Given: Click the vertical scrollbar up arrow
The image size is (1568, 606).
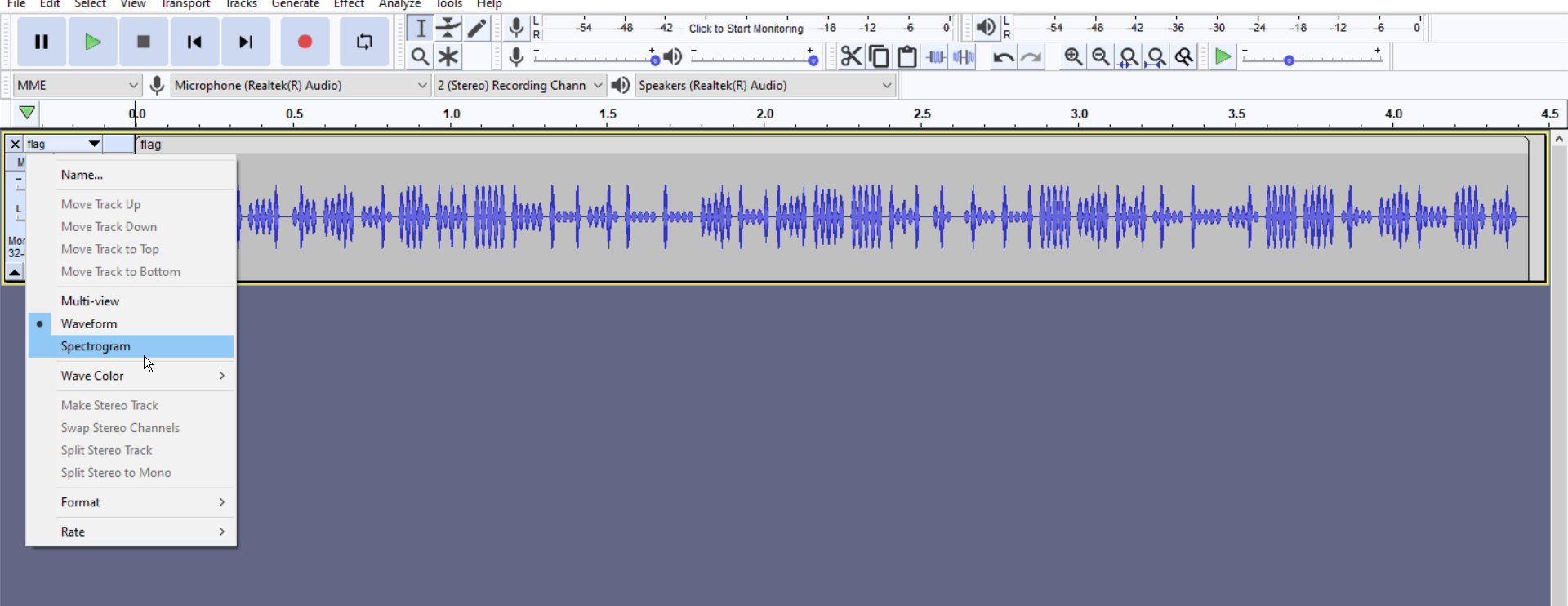Looking at the screenshot, I should (1559, 140).
